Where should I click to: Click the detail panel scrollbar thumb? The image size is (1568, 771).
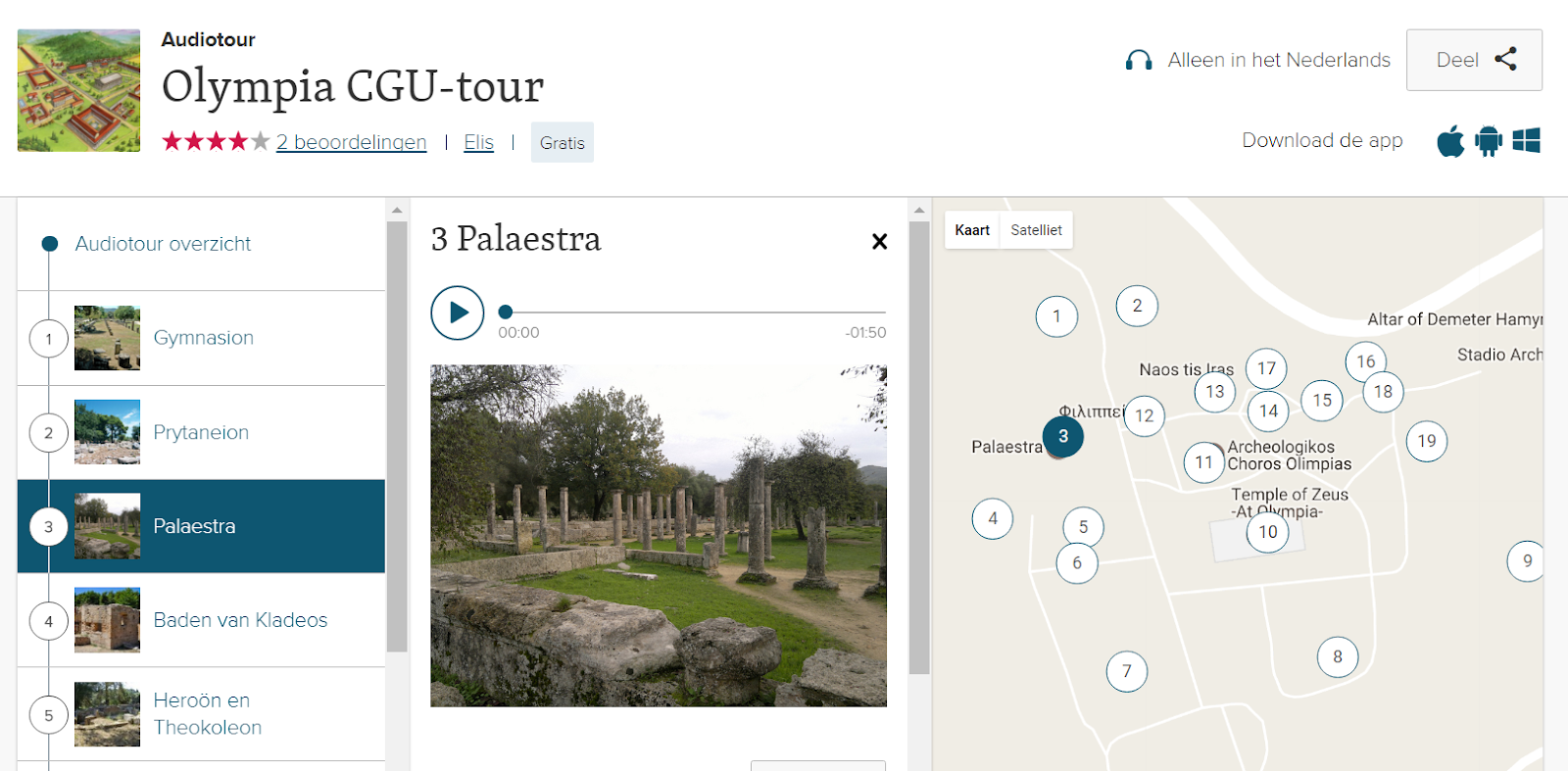pyautogui.click(x=919, y=448)
